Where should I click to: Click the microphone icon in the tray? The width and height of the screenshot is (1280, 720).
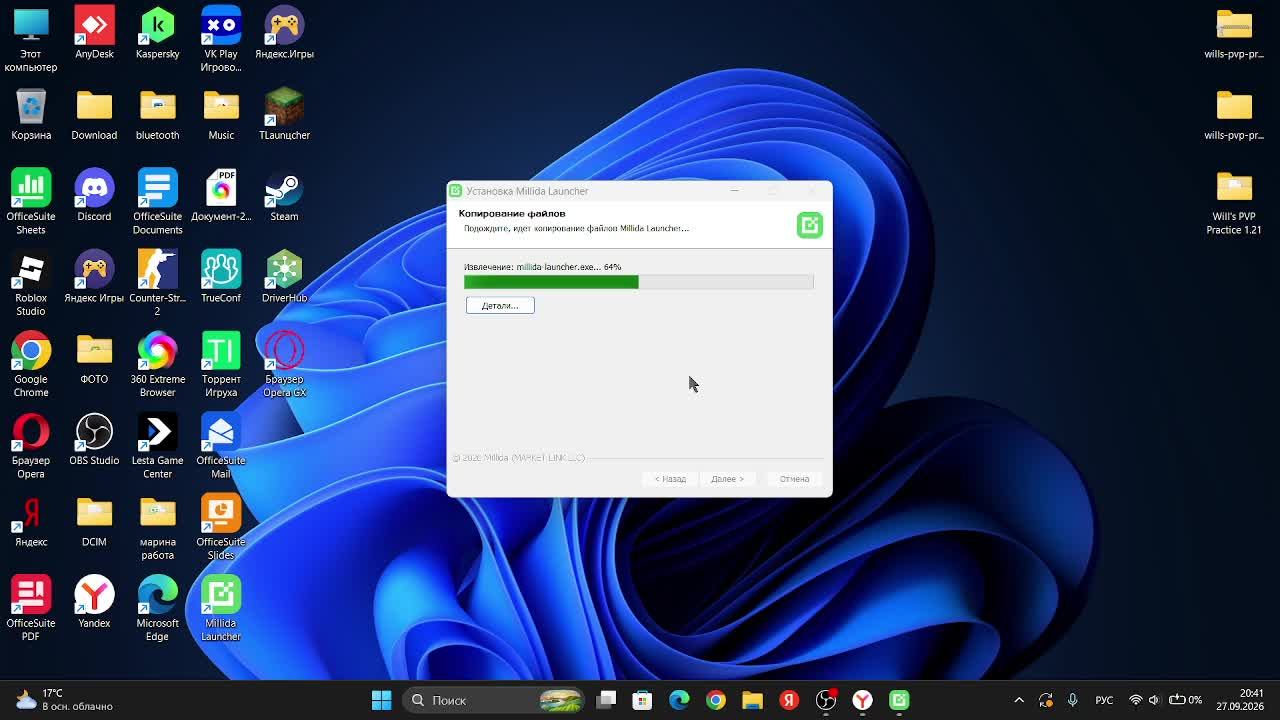click(x=1073, y=700)
